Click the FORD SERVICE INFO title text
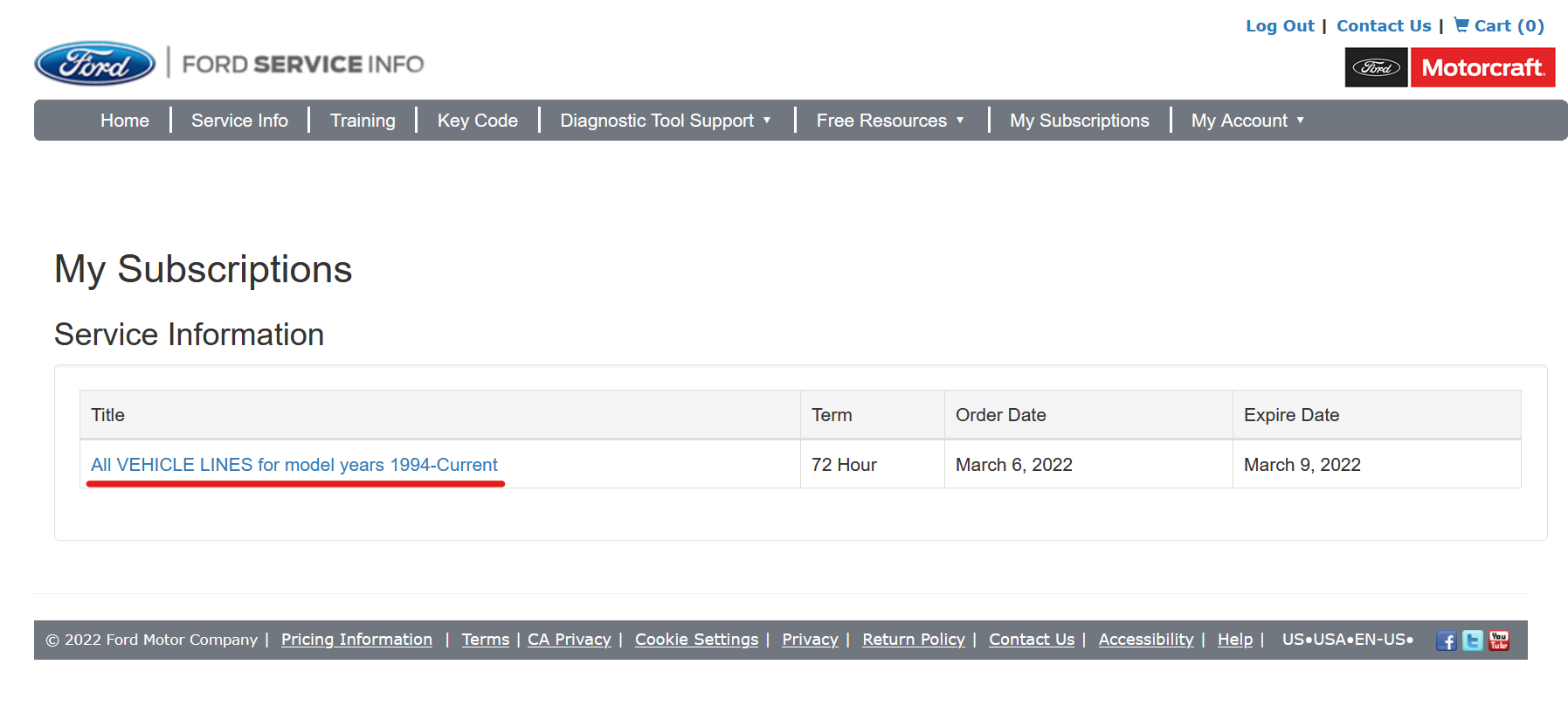This screenshot has width=1568, height=713. (x=302, y=64)
